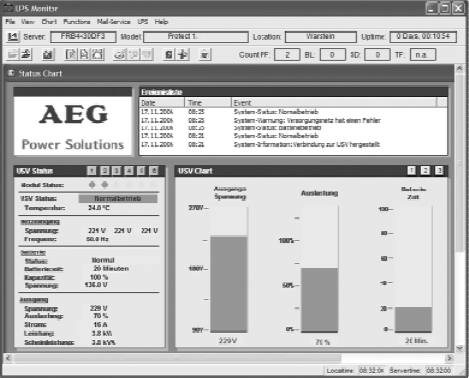
Task: Click the first Modul Status indicator lamp
Action: coord(92,185)
